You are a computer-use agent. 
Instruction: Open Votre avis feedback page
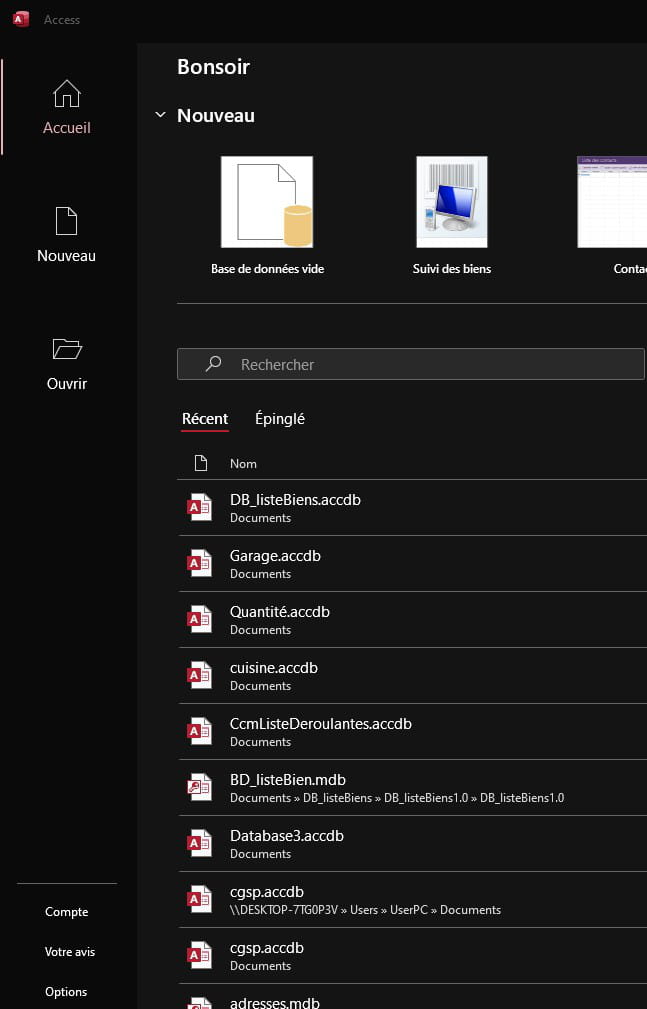pyautogui.click(x=70, y=952)
